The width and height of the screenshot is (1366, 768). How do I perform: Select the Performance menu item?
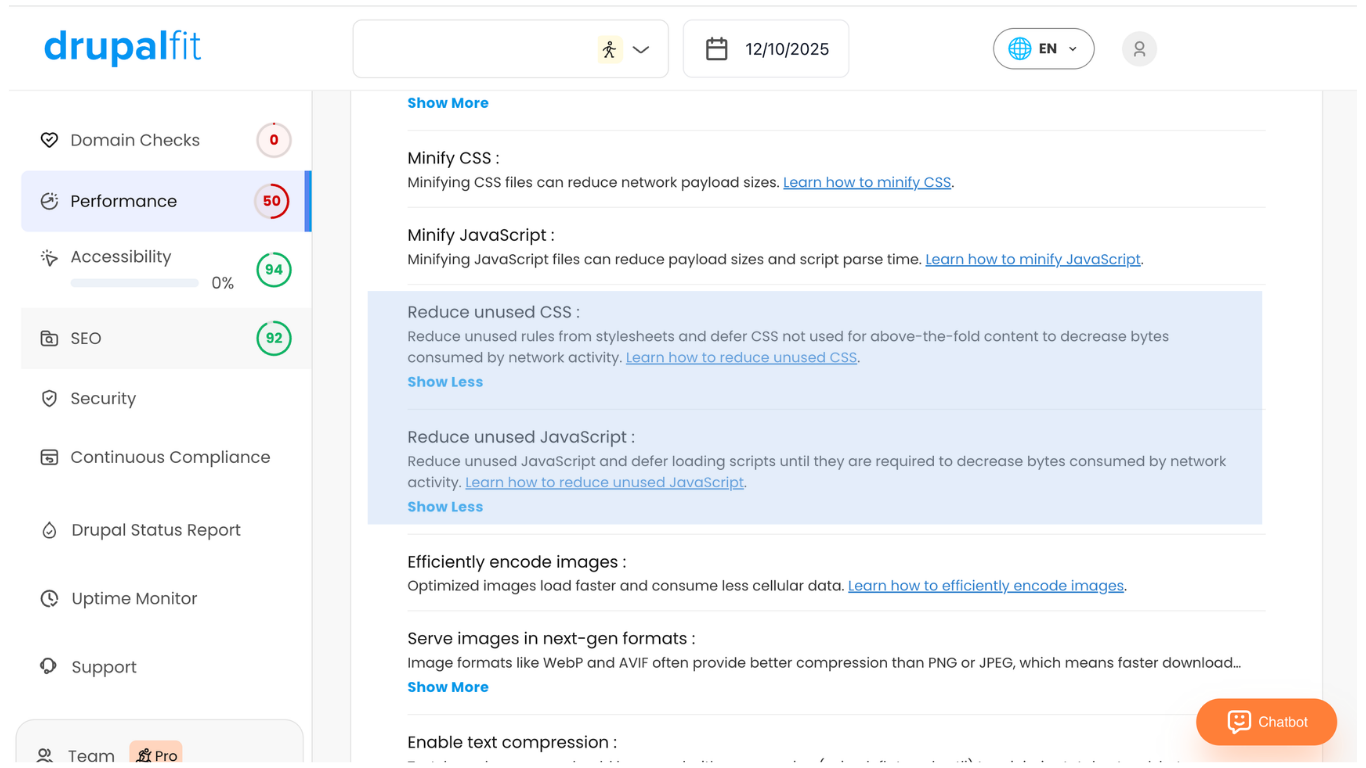coord(165,201)
